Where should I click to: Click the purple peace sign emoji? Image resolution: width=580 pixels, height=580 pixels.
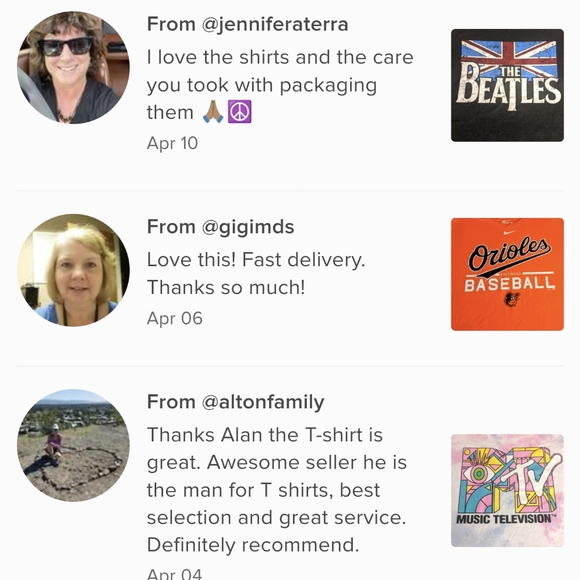tap(240, 112)
